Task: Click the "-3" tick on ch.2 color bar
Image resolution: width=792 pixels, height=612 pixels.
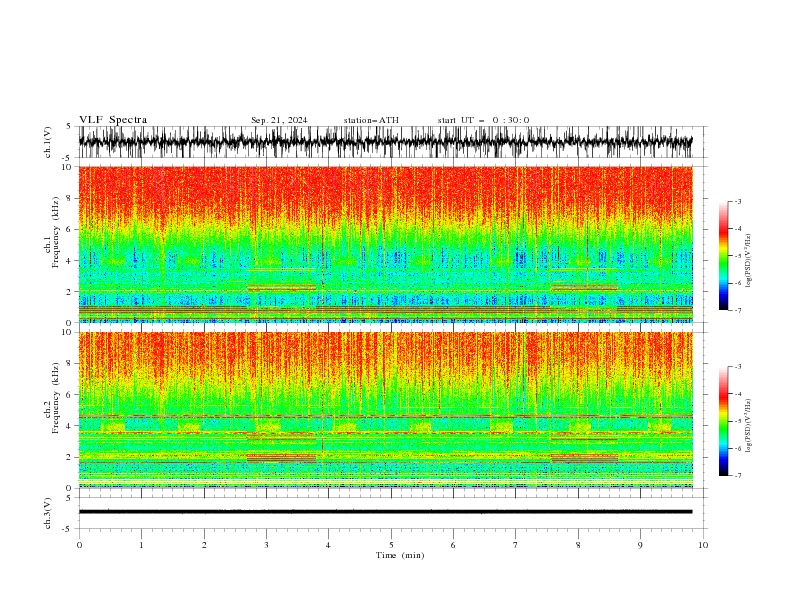Action: click(x=737, y=367)
